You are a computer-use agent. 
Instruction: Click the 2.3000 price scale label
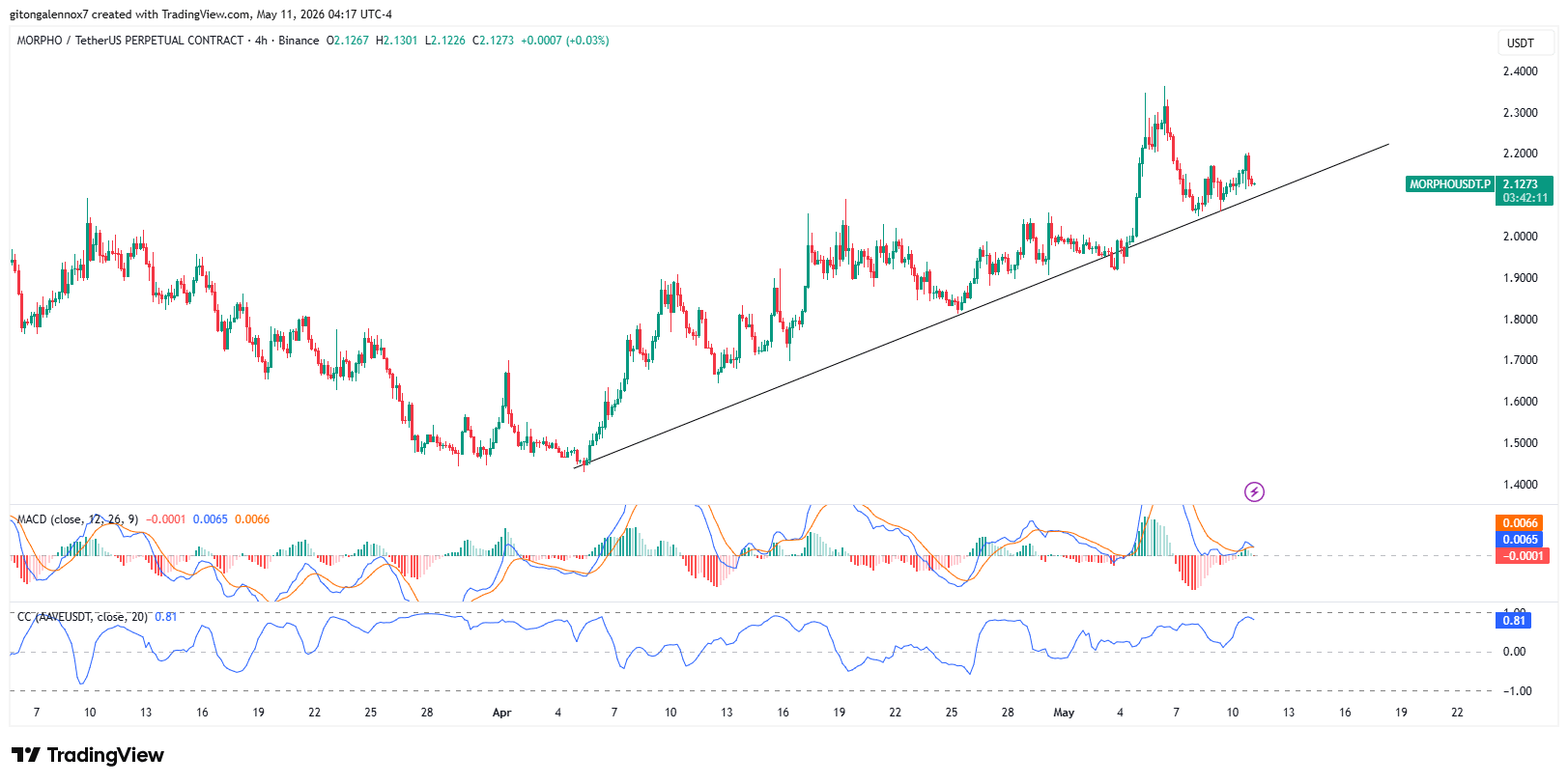(1521, 113)
